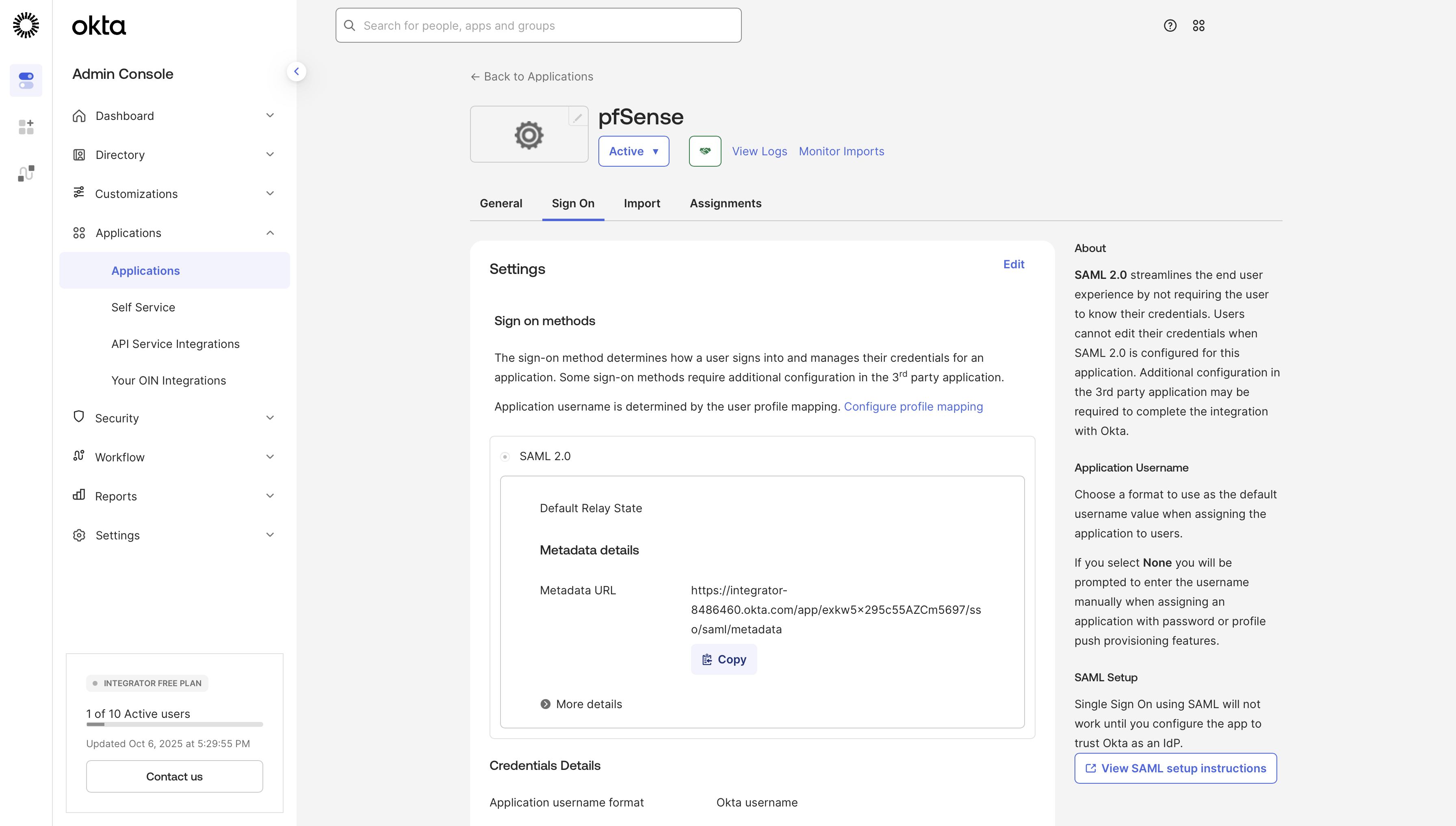Toggle sidebar collapse with the left chevron button
The width and height of the screenshot is (1456, 826).
(297, 71)
